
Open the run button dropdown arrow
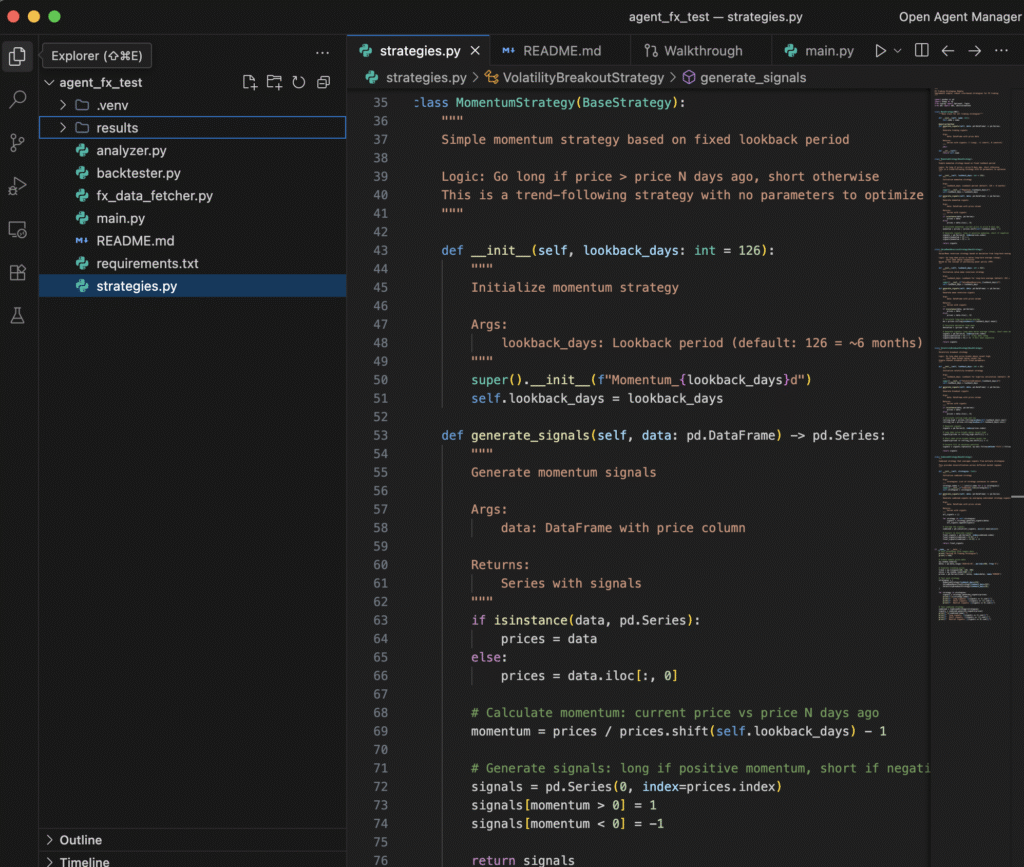(898, 51)
